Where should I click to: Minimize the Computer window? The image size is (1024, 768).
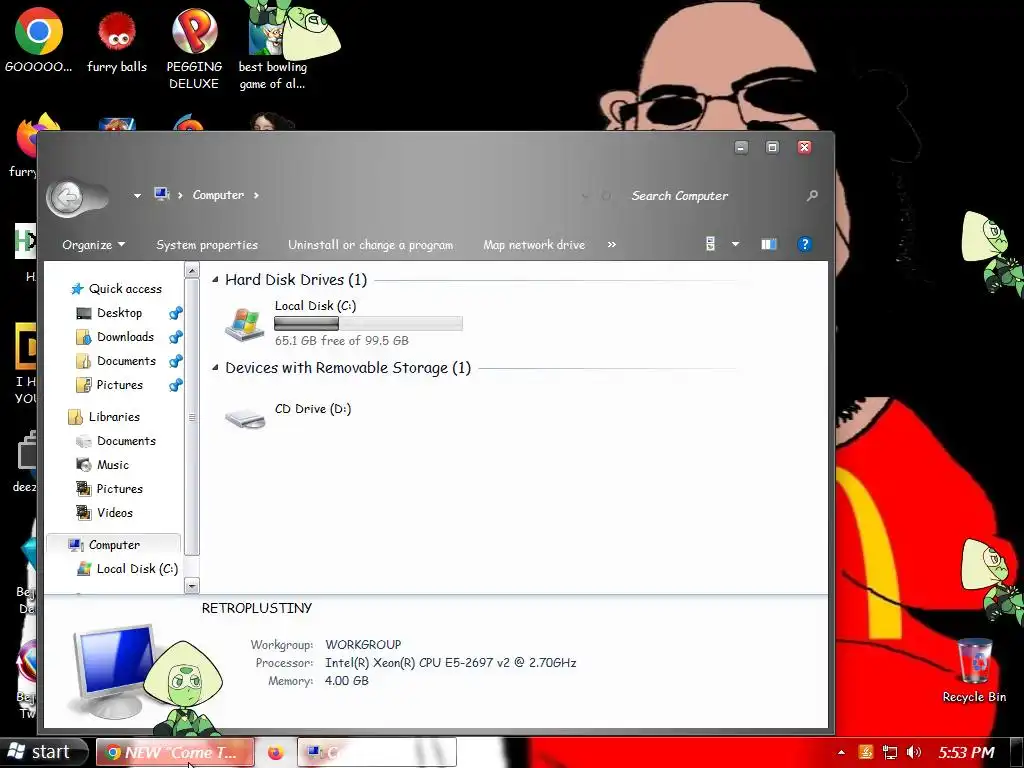(x=741, y=148)
